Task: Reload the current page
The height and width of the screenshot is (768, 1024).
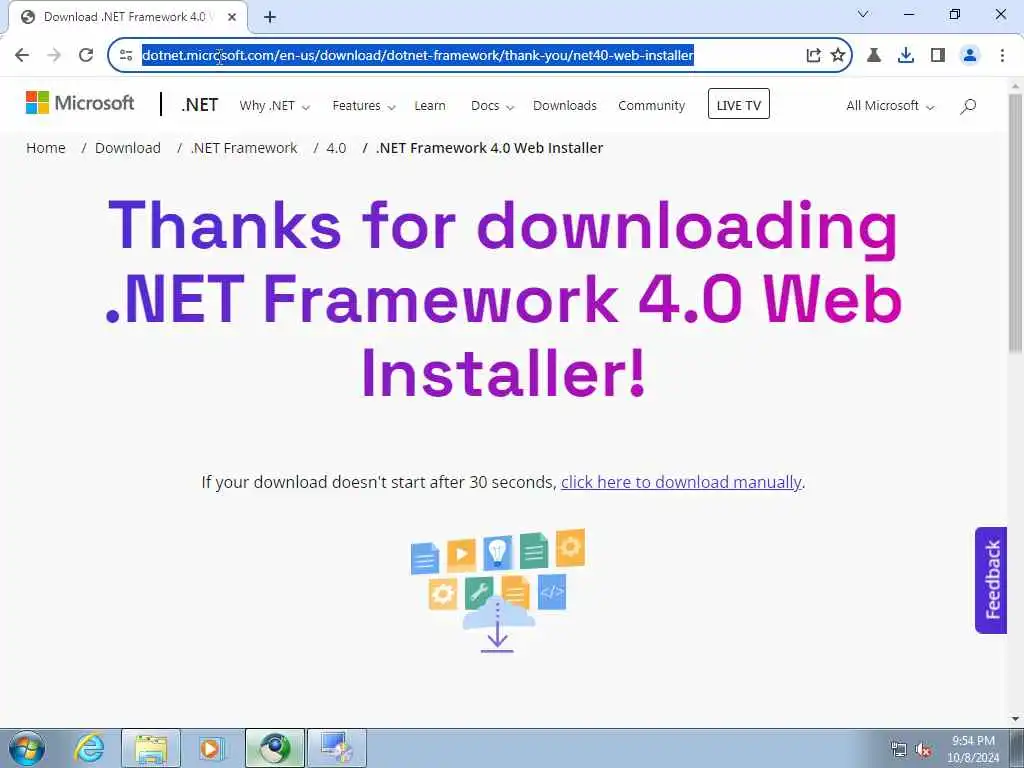Action: tap(86, 55)
